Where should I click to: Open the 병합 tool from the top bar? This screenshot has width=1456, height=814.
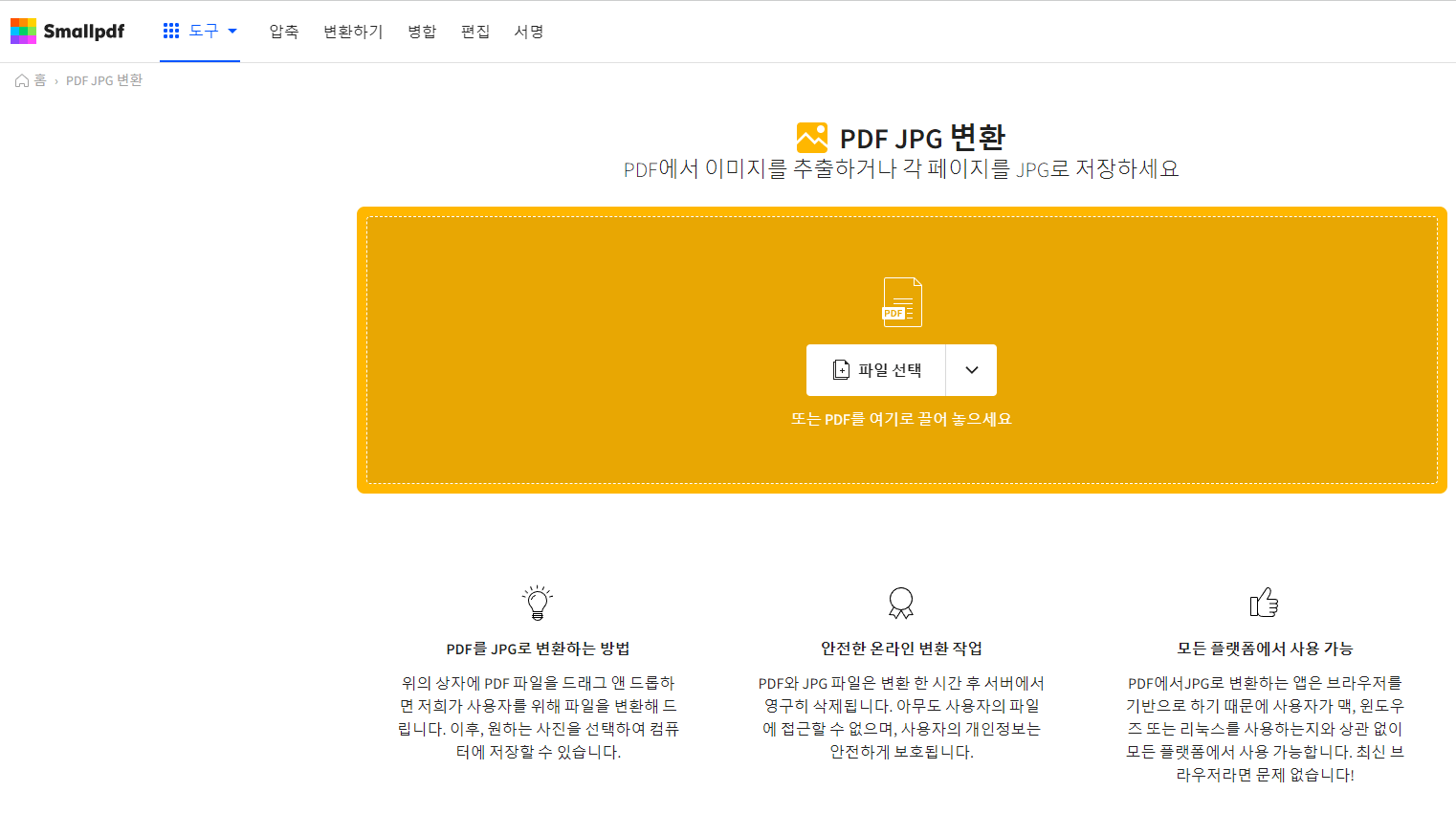coord(422,32)
